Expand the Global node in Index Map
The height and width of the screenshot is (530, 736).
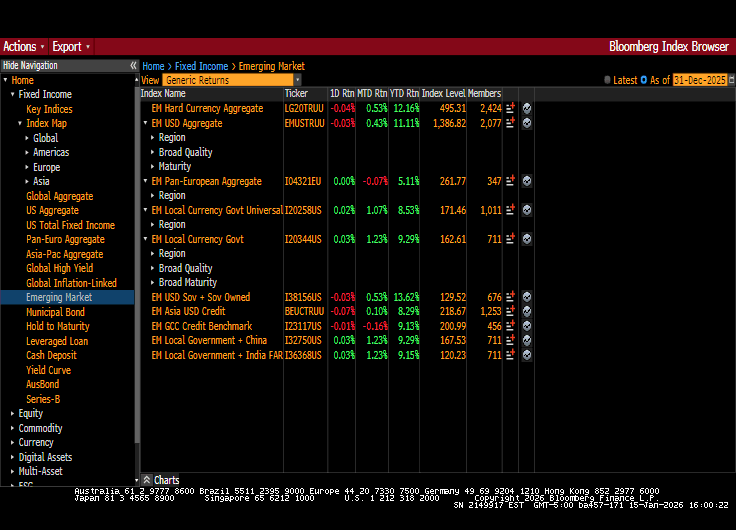pos(27,138)
